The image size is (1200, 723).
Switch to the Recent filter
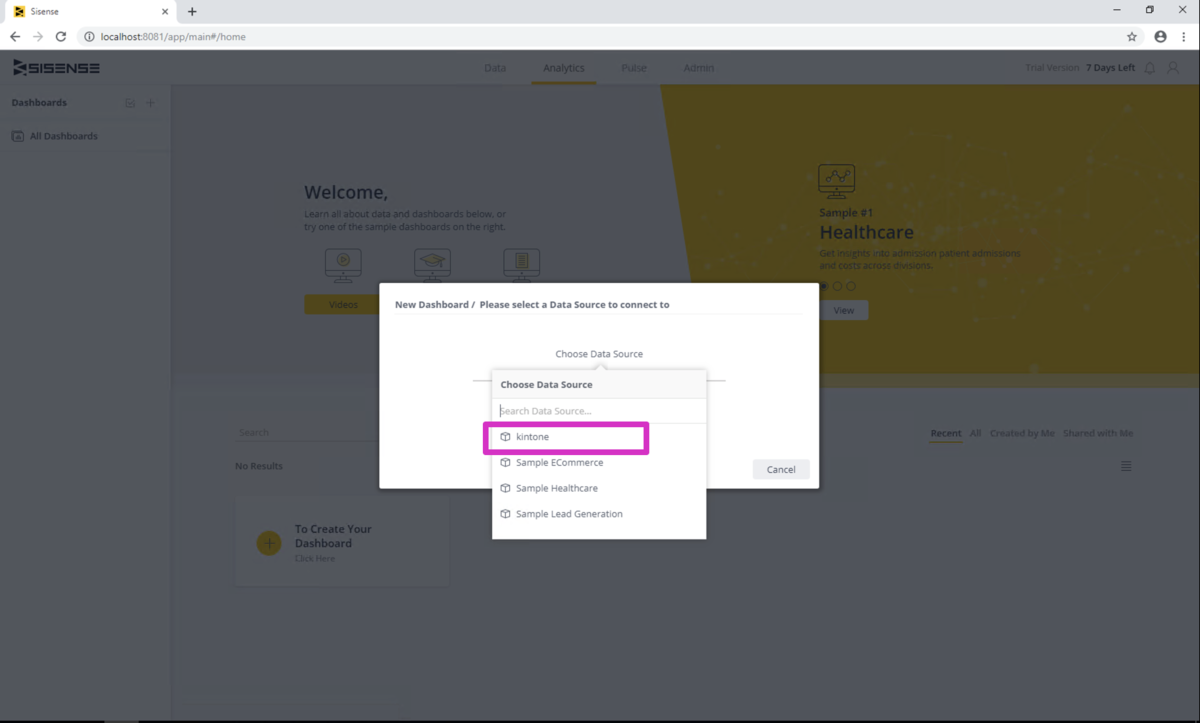[x=946, y=433]
